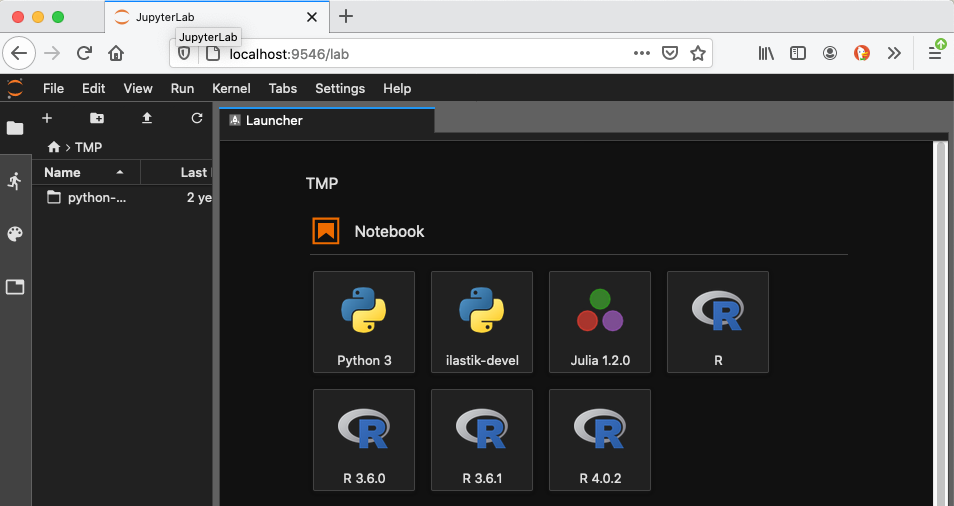Open the Pocket save icon
954x506 pixels.
click(670, 54)
